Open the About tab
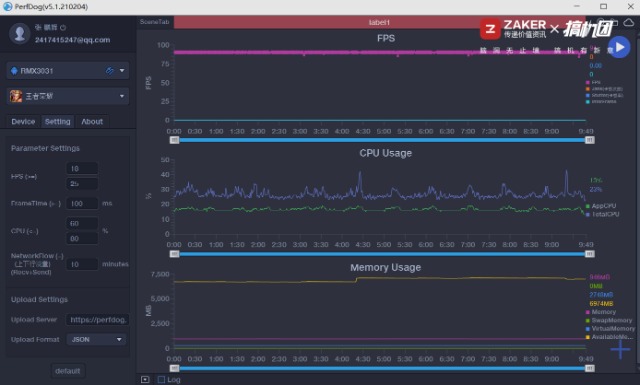This screenshot has width=640, height=385. pos(92,122)
